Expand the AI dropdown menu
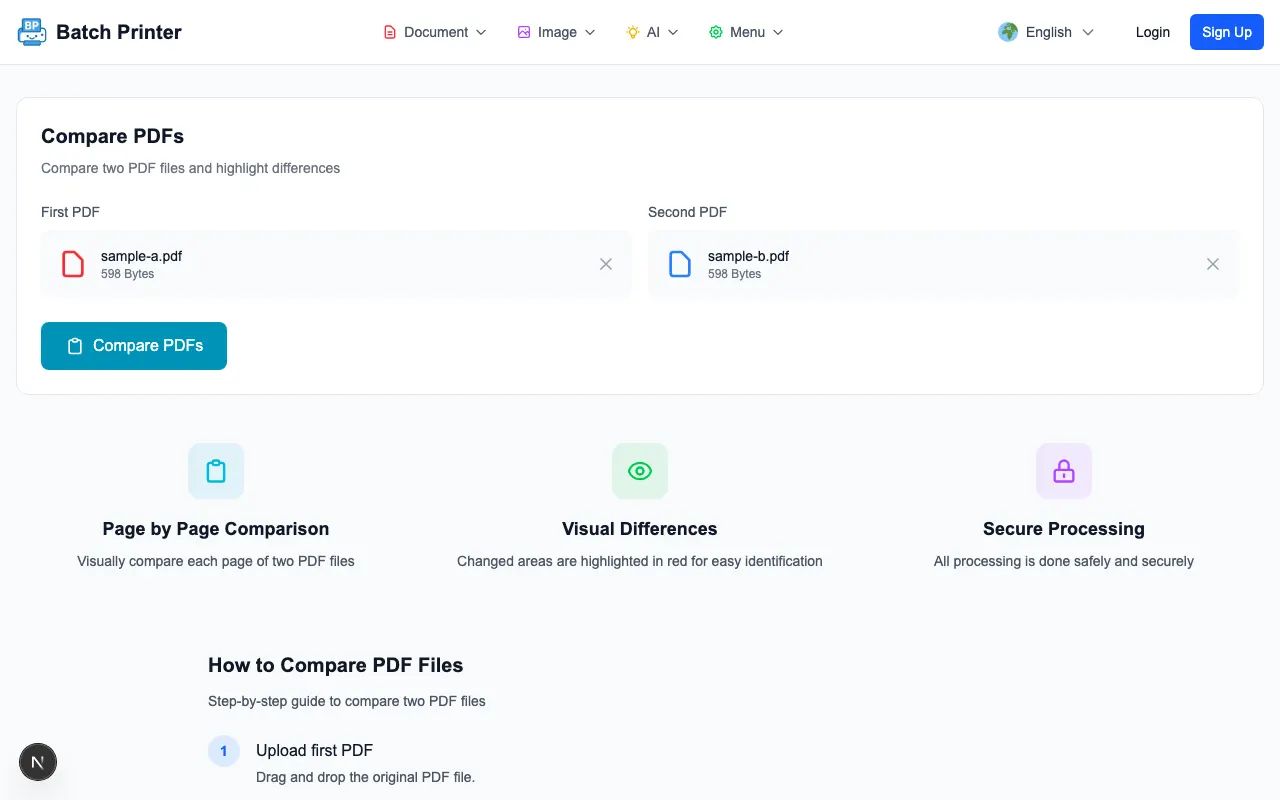The height and width of the screenshot is (800, 1280). point(653,32)
